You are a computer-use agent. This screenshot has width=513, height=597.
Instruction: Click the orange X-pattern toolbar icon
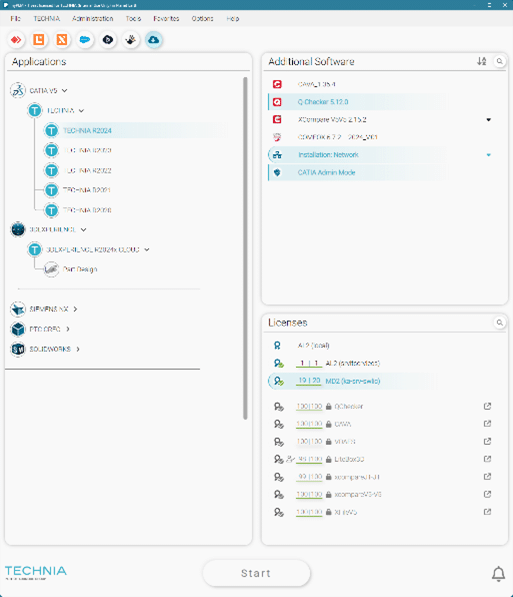(x=62, y=40)
